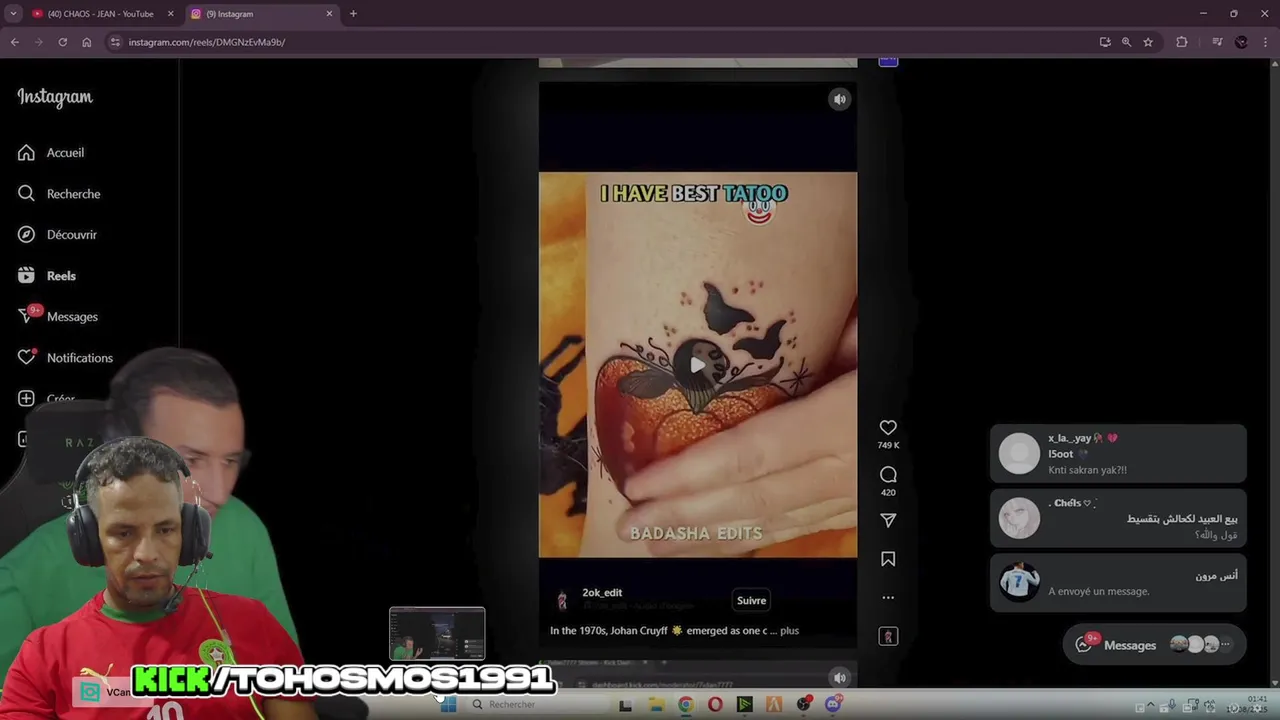Open File Explorer from taskbar
The height and width of the screenshot is (720, 1280).
[x=656, y=705]
